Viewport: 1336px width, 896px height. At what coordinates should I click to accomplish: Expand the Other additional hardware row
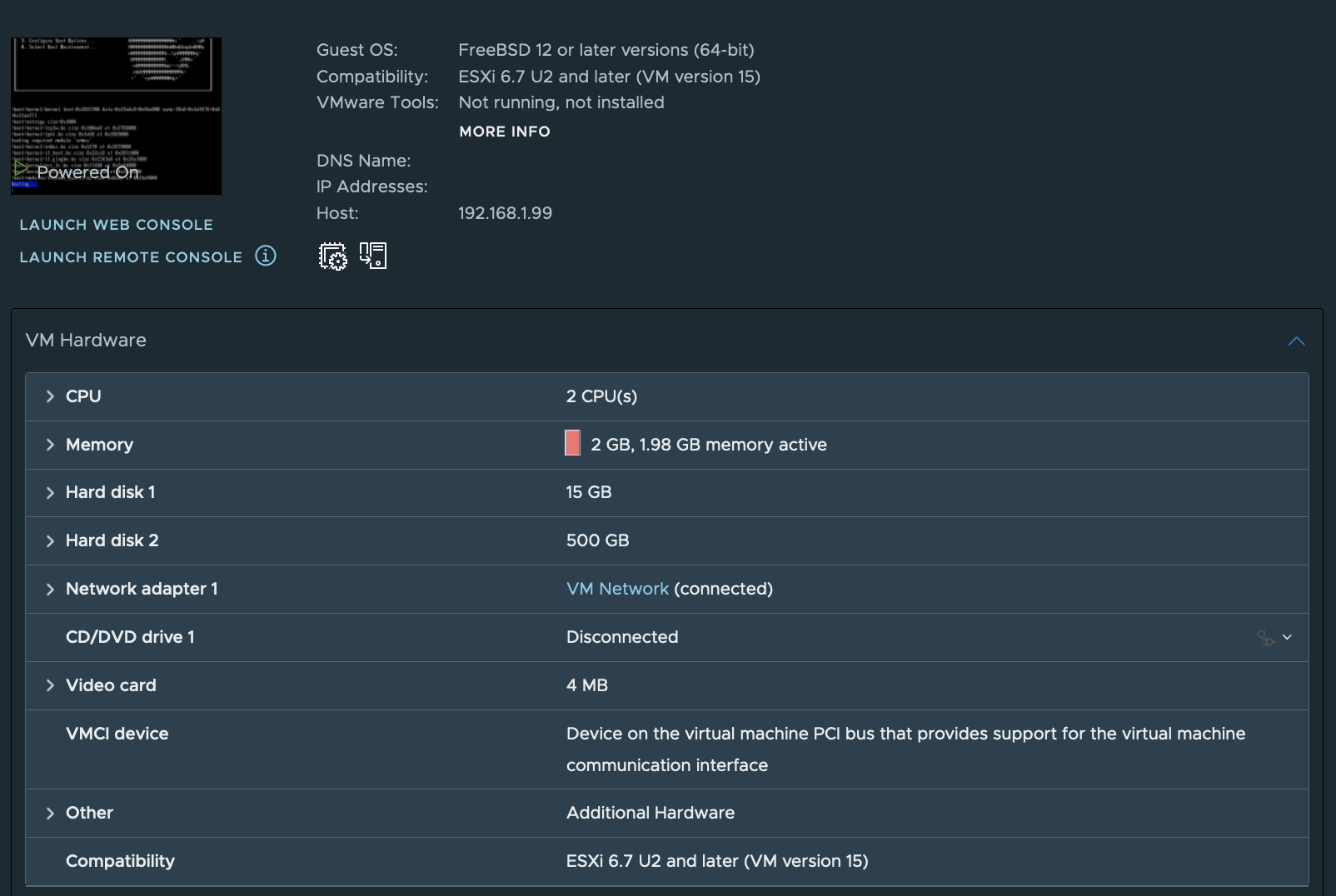point(50,814)
